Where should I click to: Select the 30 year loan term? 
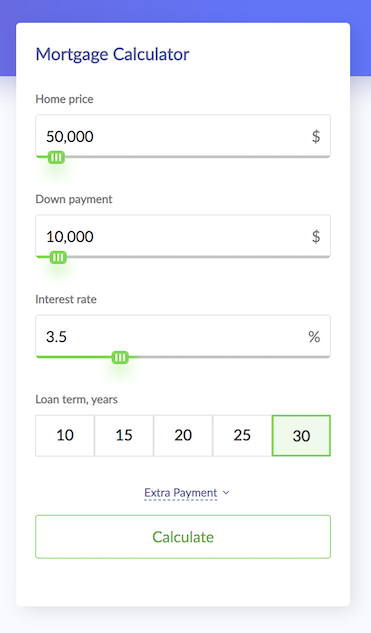tap(301, 436)
